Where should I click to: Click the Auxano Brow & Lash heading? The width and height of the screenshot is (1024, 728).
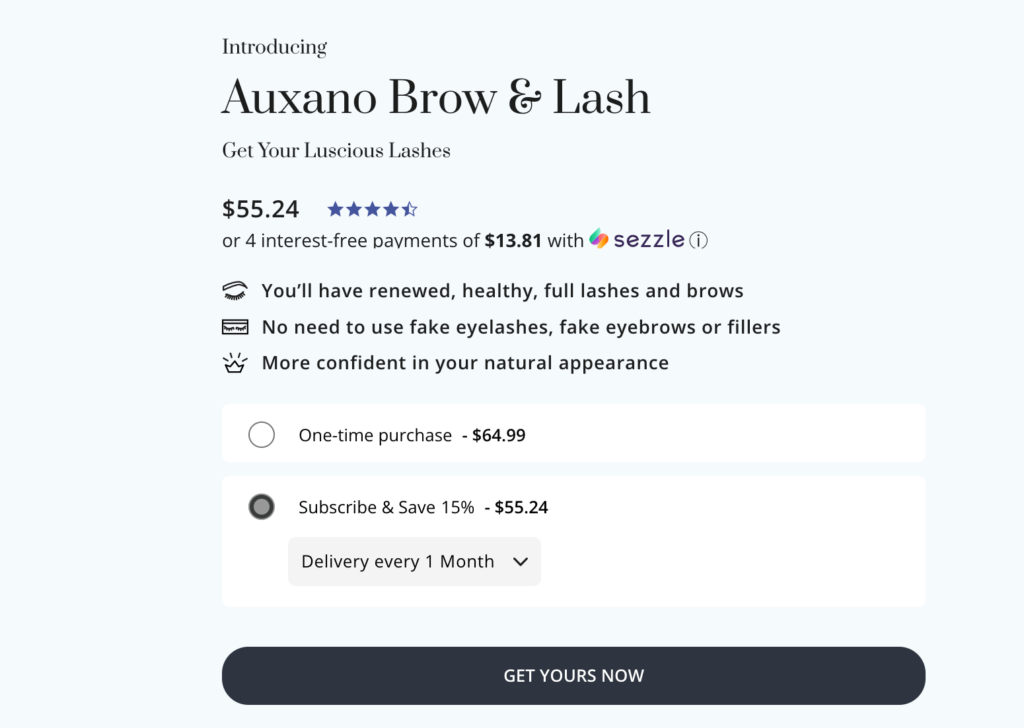(x=436, y=98)
